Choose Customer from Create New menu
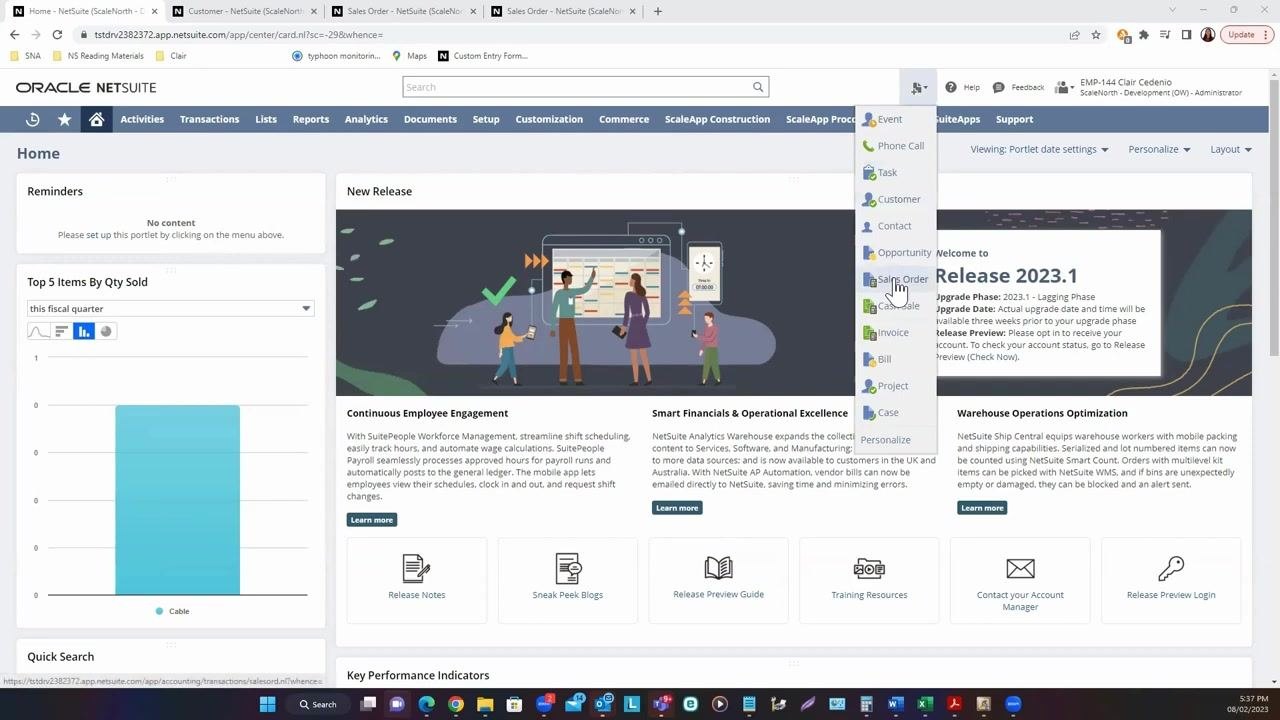The height and width of the screenshot is (720, 1280). coord(898,199)
